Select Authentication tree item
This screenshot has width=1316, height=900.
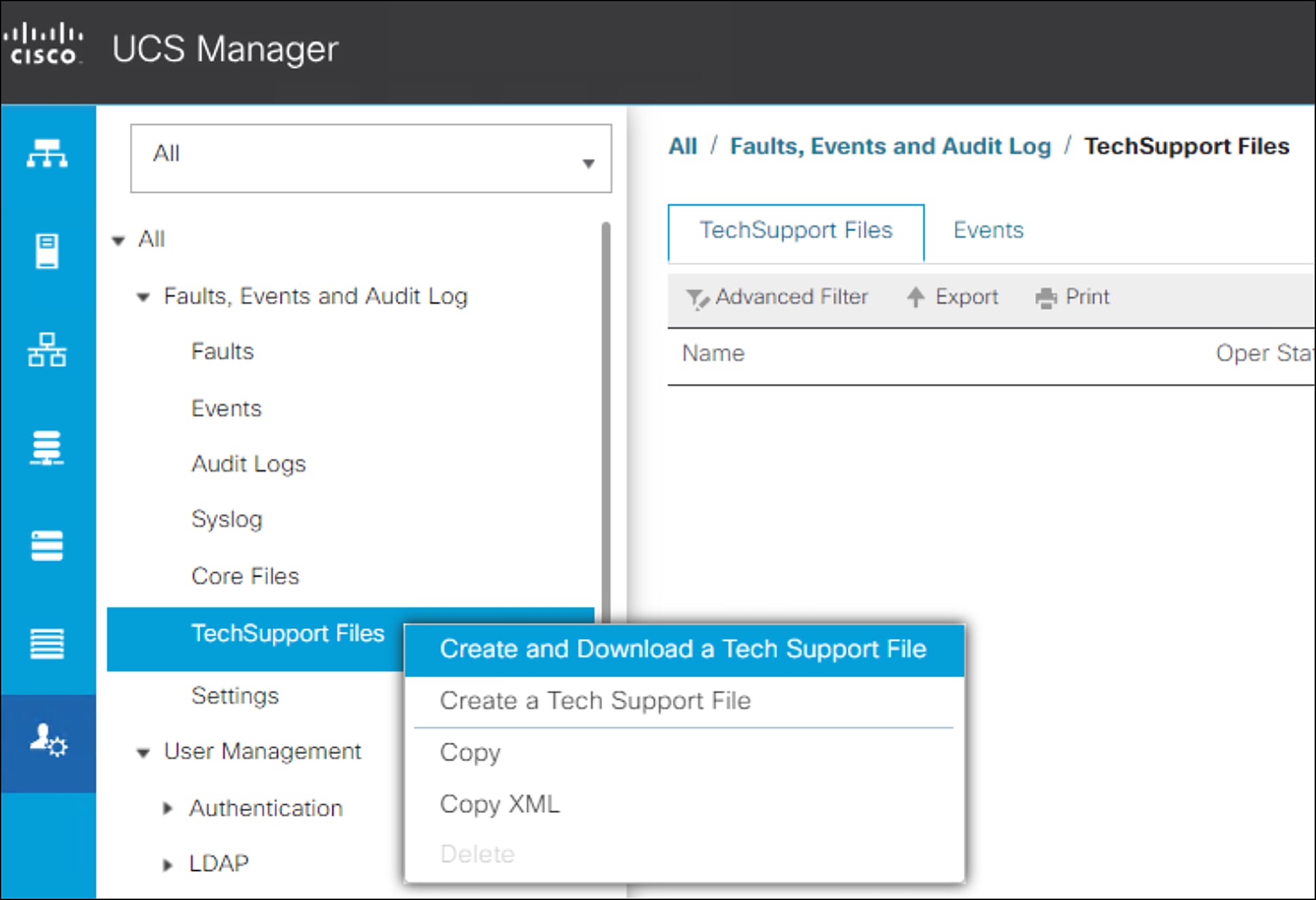click(x=266, y=808)
